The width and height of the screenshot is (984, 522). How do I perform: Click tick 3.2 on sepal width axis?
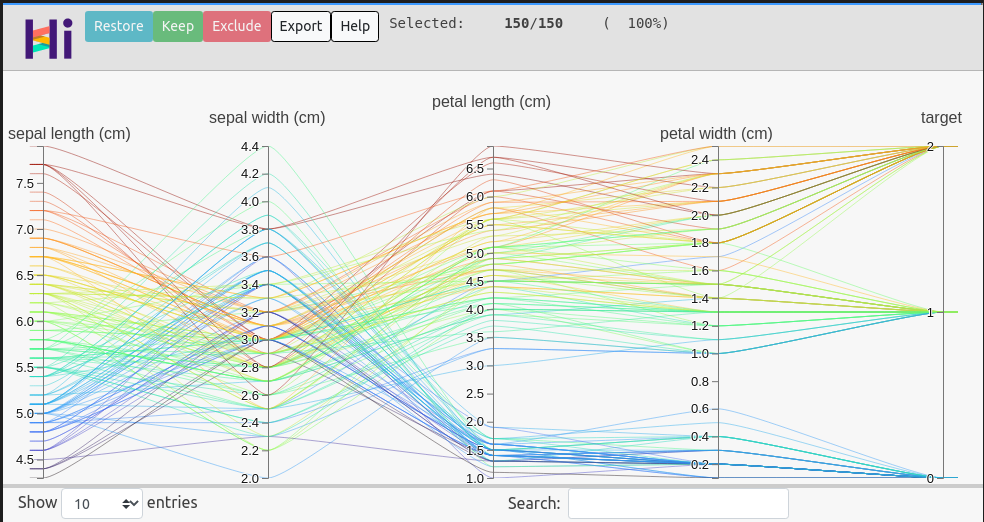[250, 312]
